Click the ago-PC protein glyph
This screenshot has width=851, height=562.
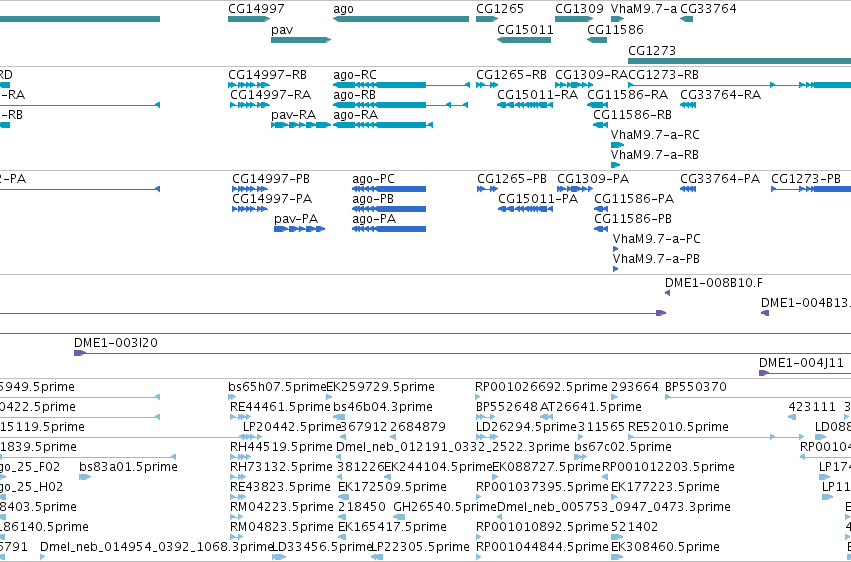(389, 189)
